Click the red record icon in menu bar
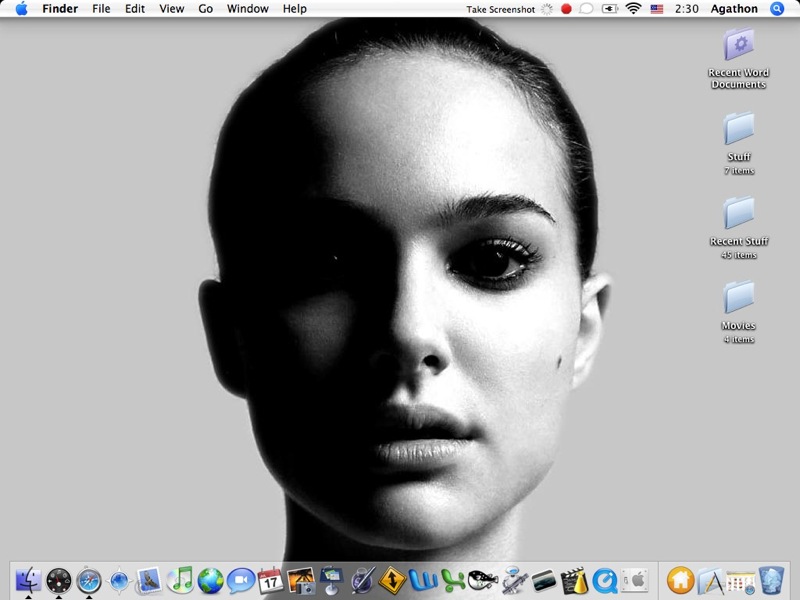 566,9
